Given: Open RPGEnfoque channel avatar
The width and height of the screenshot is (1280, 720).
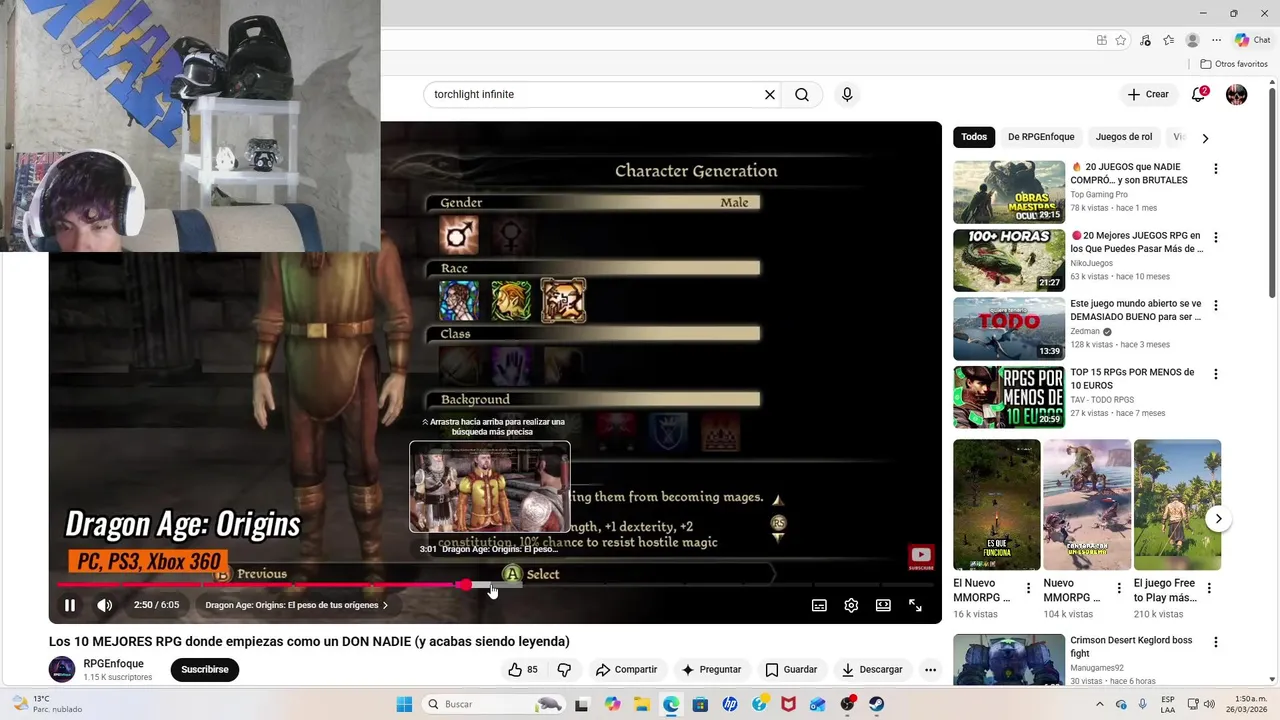Looking at the screenshot, I should [62, 670].
